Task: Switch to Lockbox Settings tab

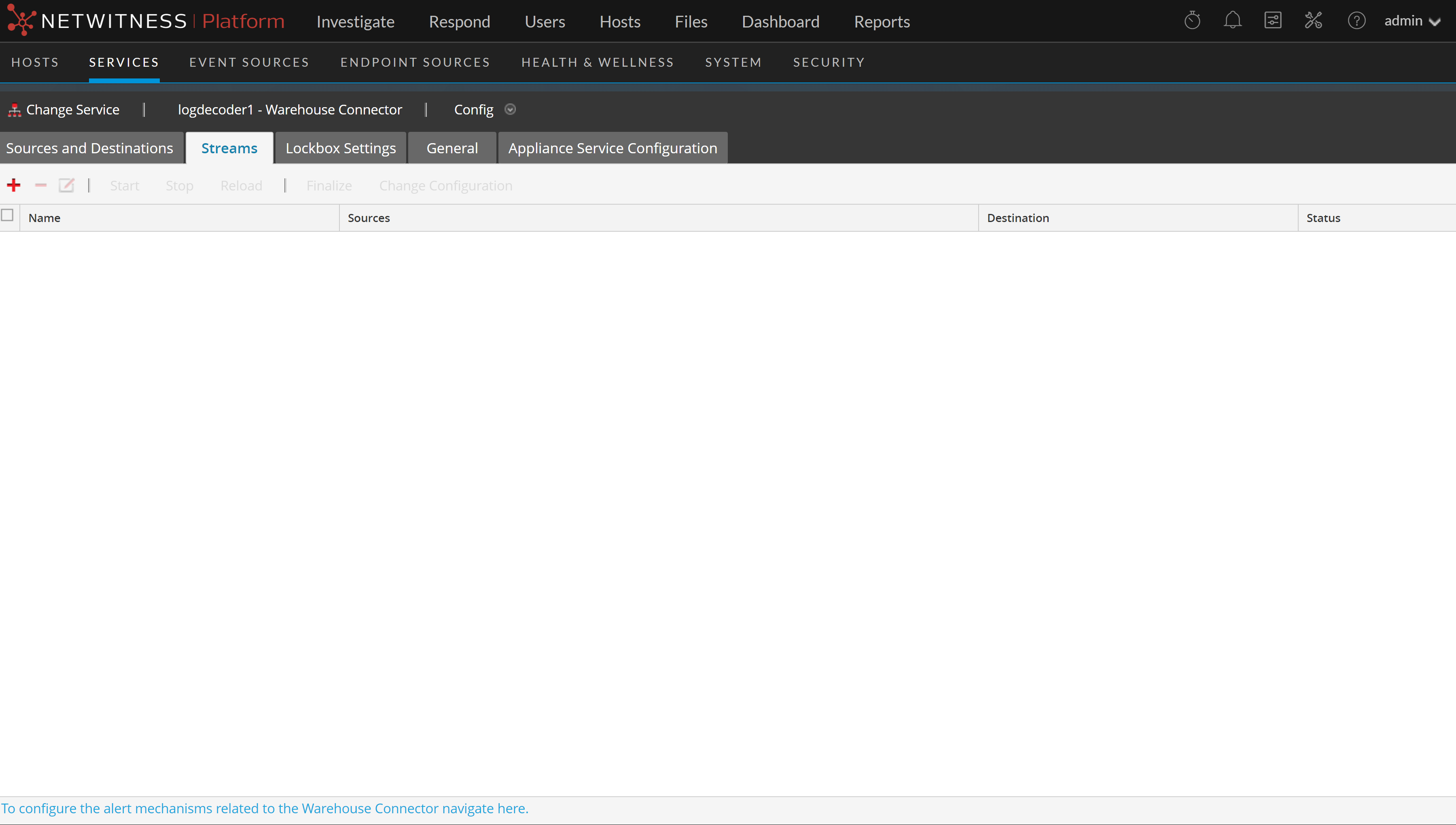Action: click(341, 148)
